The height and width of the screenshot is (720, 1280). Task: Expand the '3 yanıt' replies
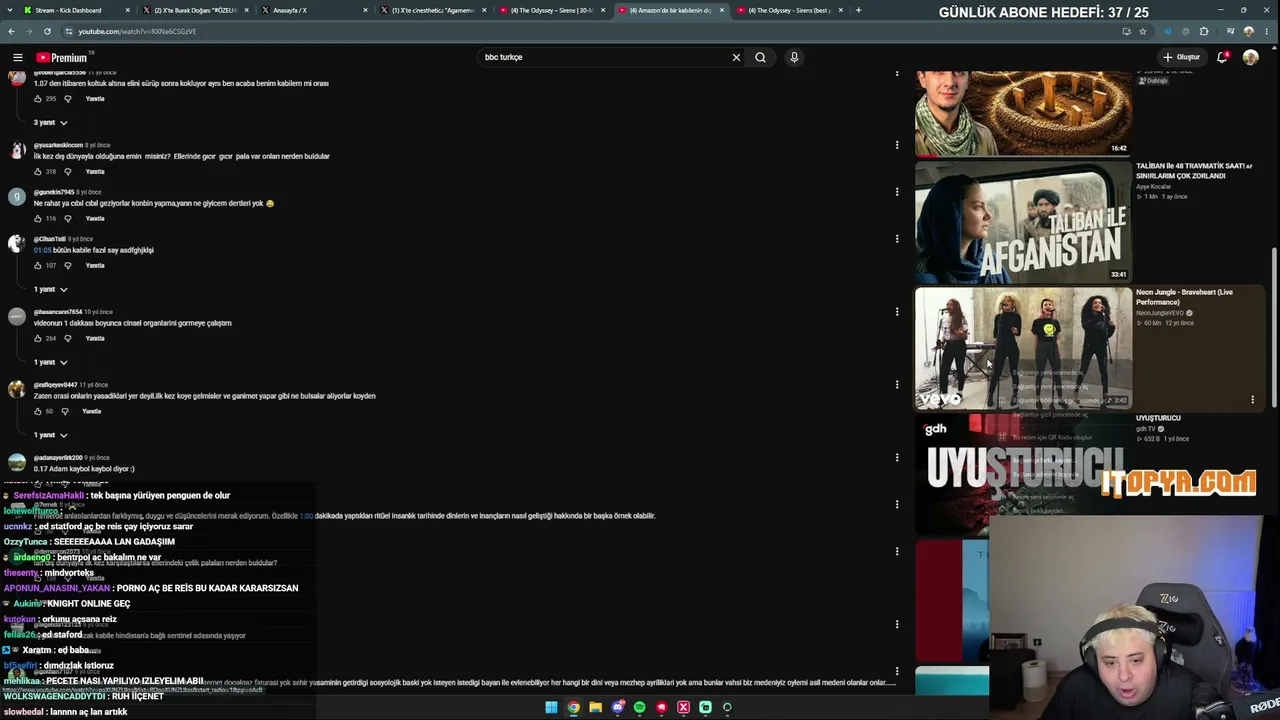(x=50, y=122)
